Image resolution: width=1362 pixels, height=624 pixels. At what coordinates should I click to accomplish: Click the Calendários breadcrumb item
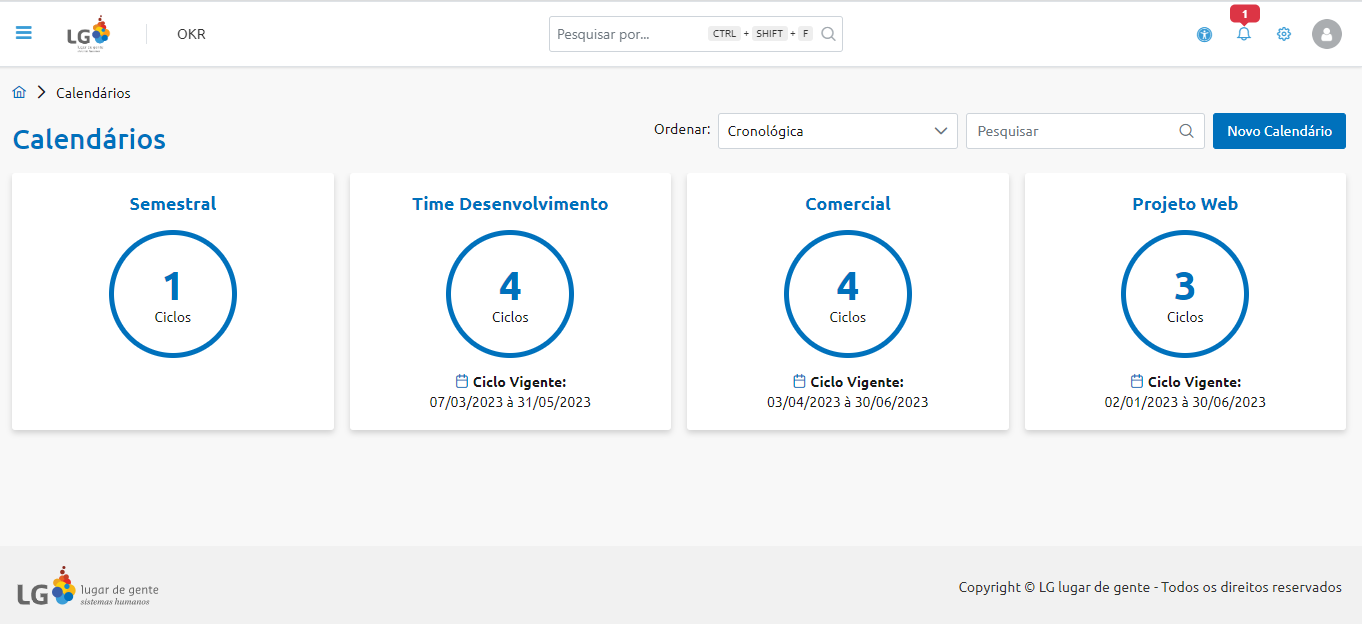coord(93,93)
